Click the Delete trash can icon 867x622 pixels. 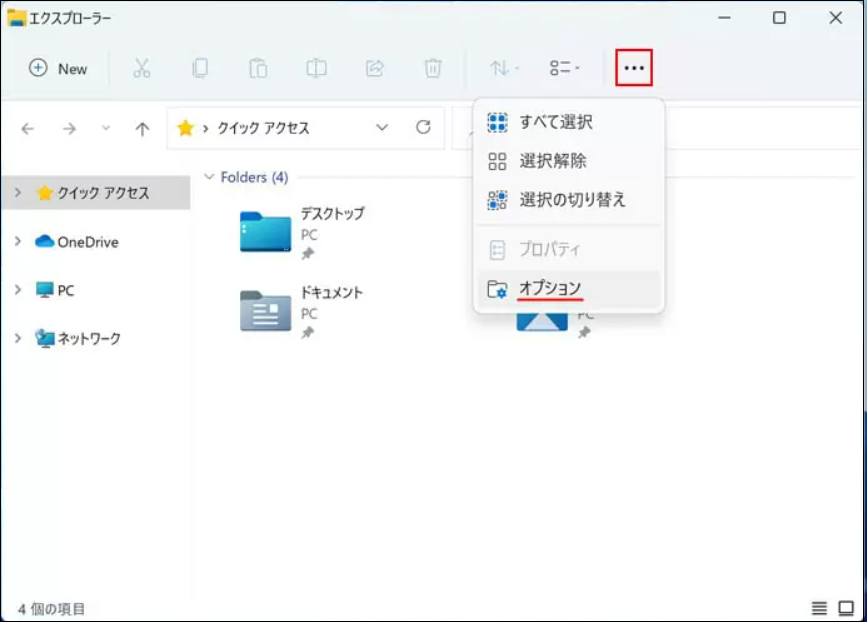[433, 68]
